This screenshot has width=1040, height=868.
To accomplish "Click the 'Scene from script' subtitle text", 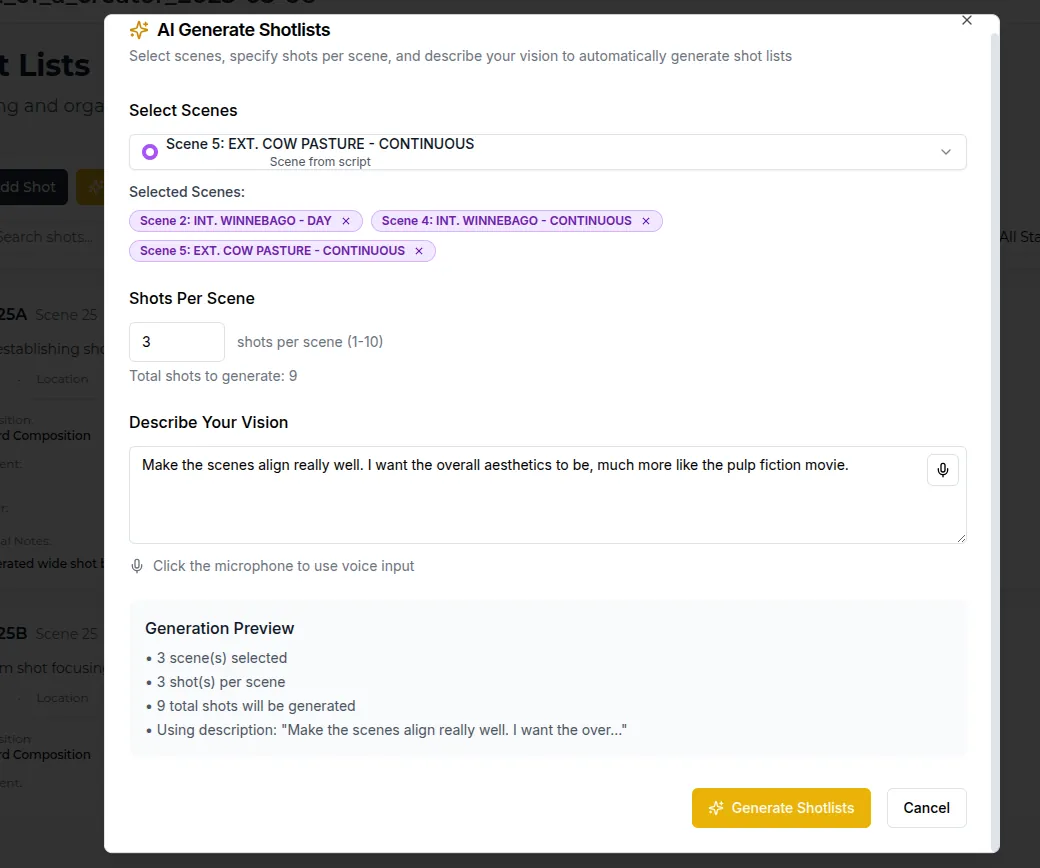I will point(320,162).
